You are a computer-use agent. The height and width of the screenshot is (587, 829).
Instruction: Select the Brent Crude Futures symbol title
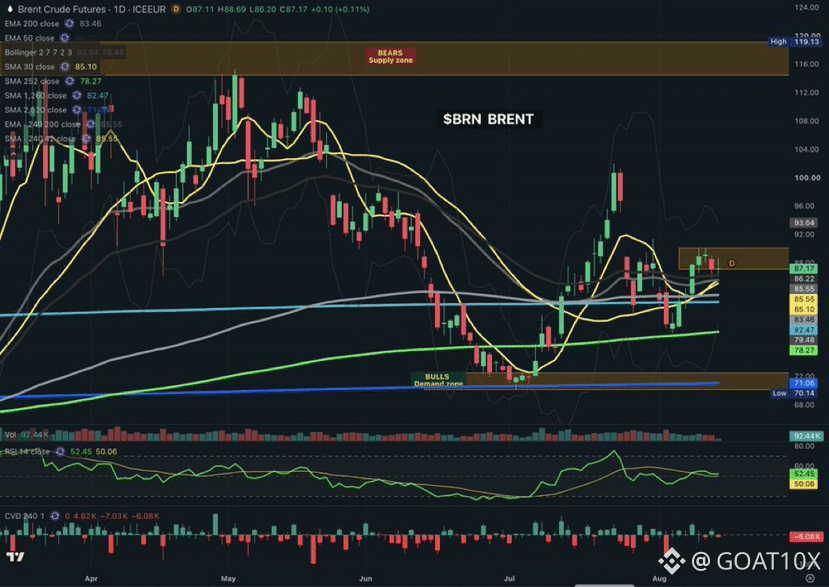(91, 9)
